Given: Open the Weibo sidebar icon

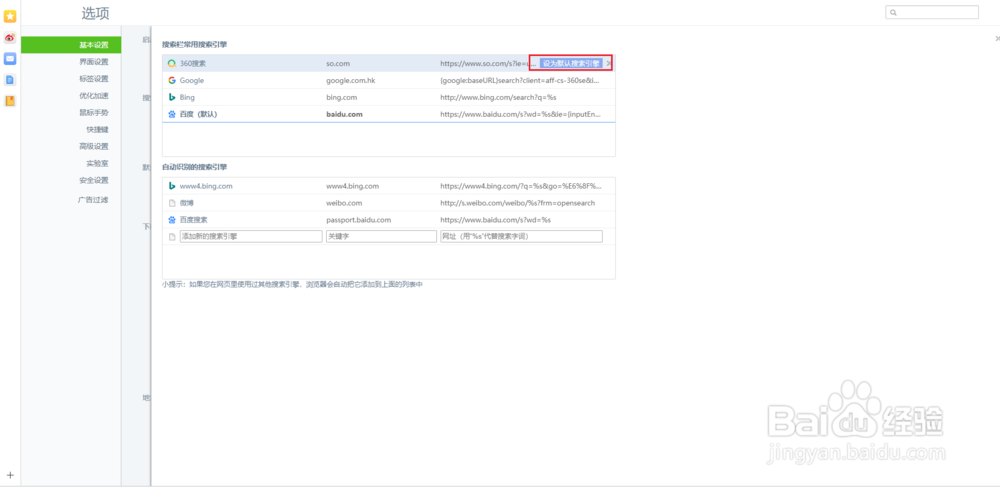Looking at the screenshot, I should coord(10,38).
